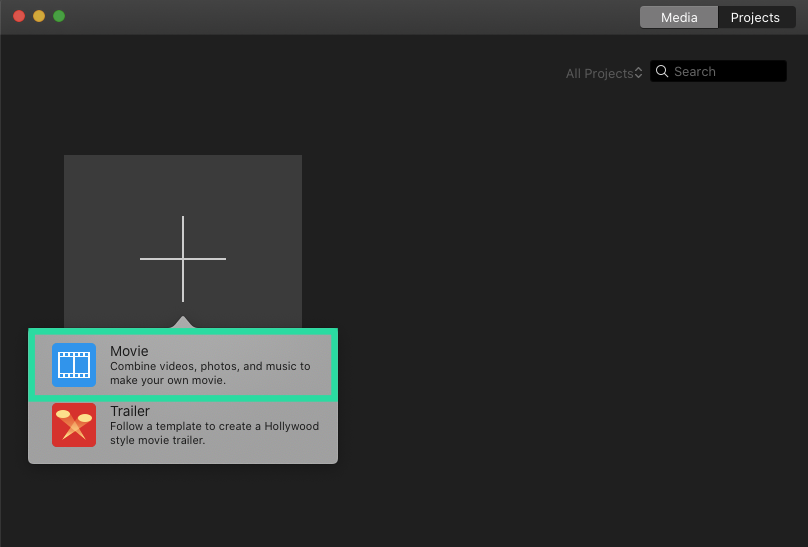Image resolution: width=808 pixels, height=547 pixels.
Task: Focus the Search text field
Action: point(727,72)
